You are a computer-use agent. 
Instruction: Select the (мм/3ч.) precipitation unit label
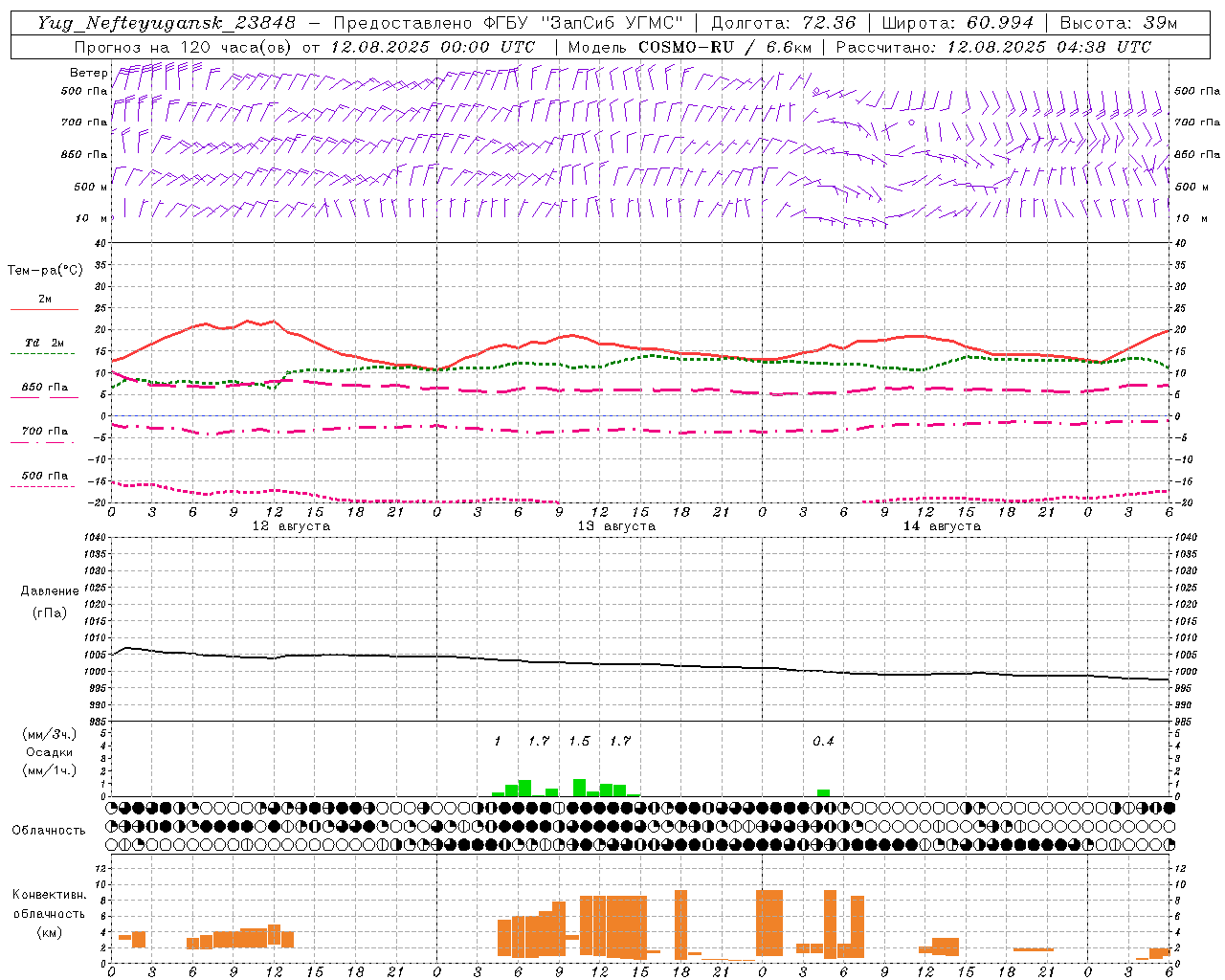pyautogui.click(x=50, y=735)
